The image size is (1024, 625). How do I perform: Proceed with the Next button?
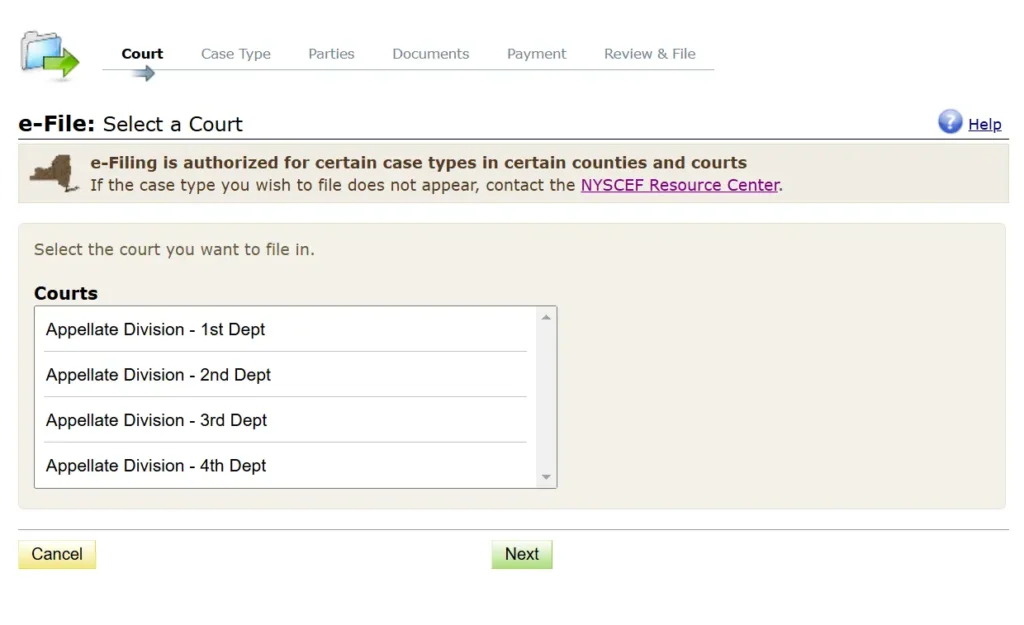[521, 554]
